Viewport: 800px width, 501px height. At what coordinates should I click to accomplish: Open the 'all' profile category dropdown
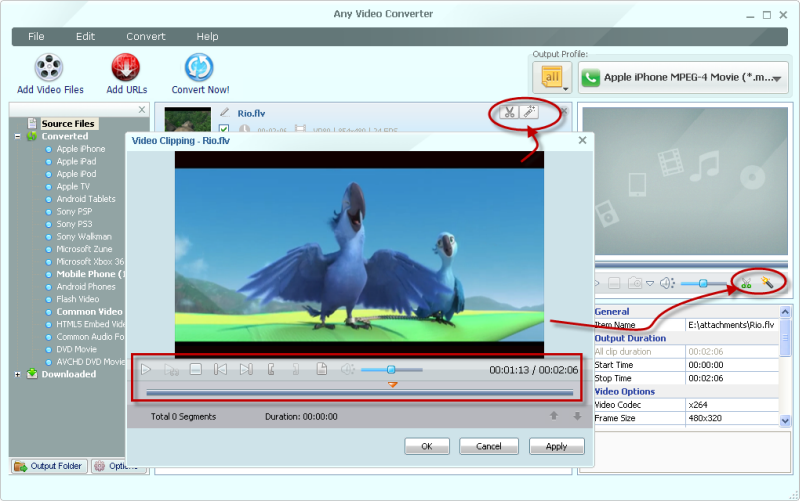point(552,78)
